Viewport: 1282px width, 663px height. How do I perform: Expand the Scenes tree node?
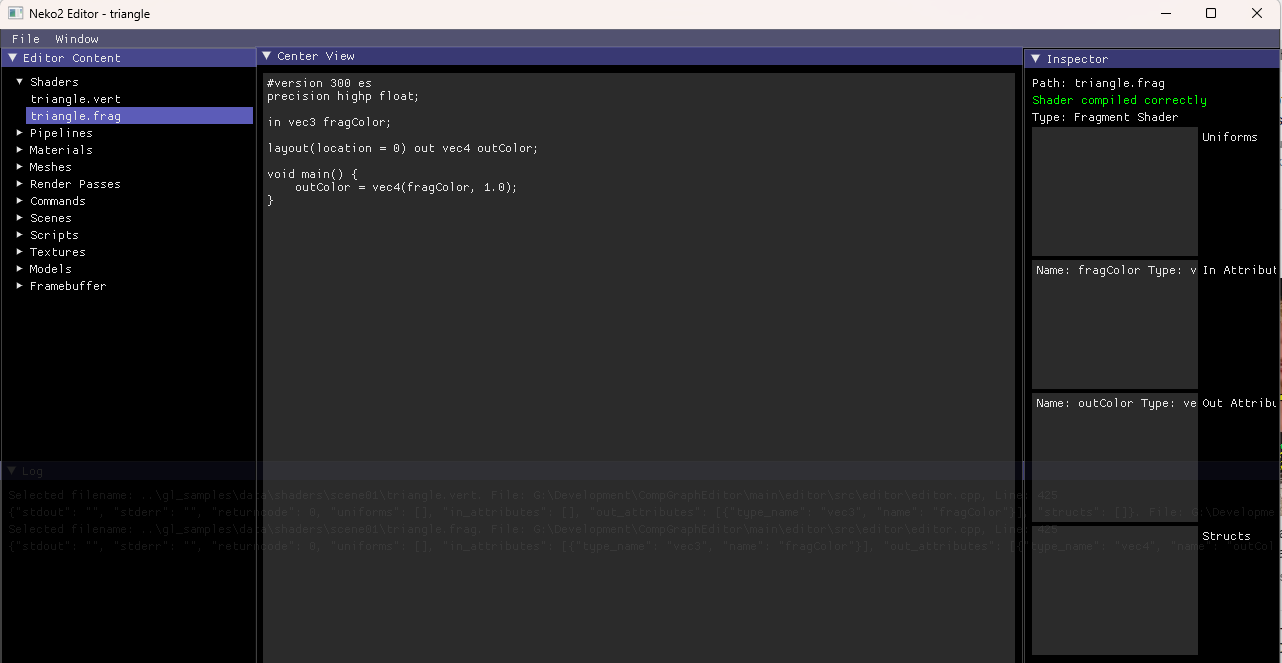point(20,218)
